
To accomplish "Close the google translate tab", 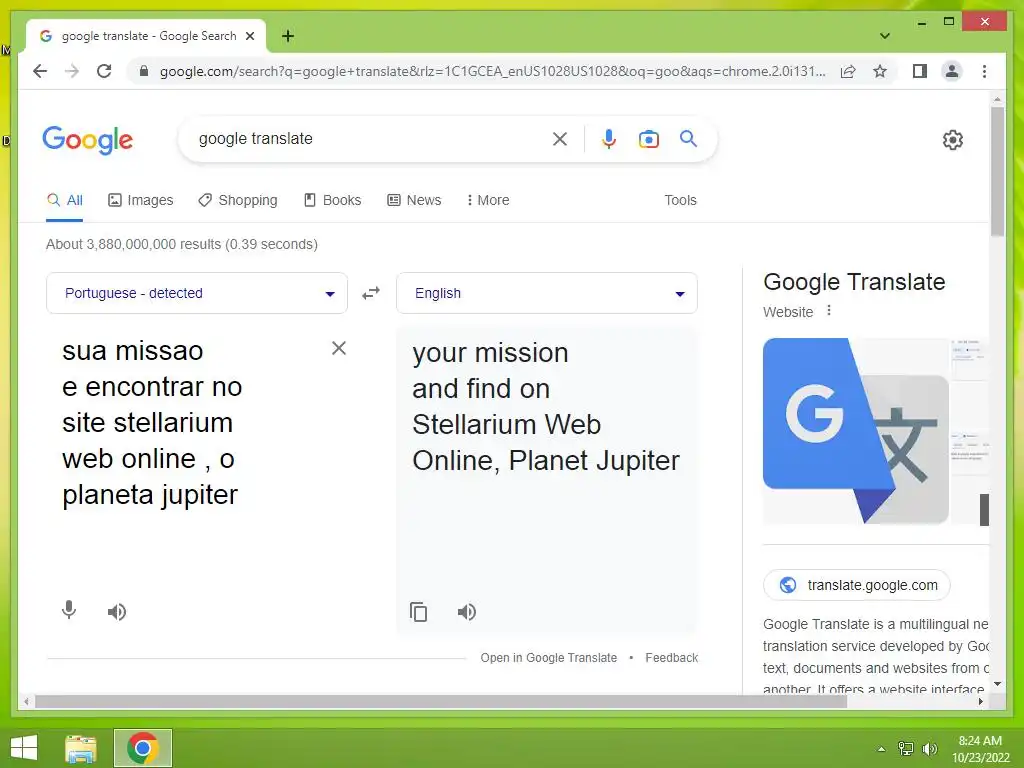I will [x=249, y=36].
